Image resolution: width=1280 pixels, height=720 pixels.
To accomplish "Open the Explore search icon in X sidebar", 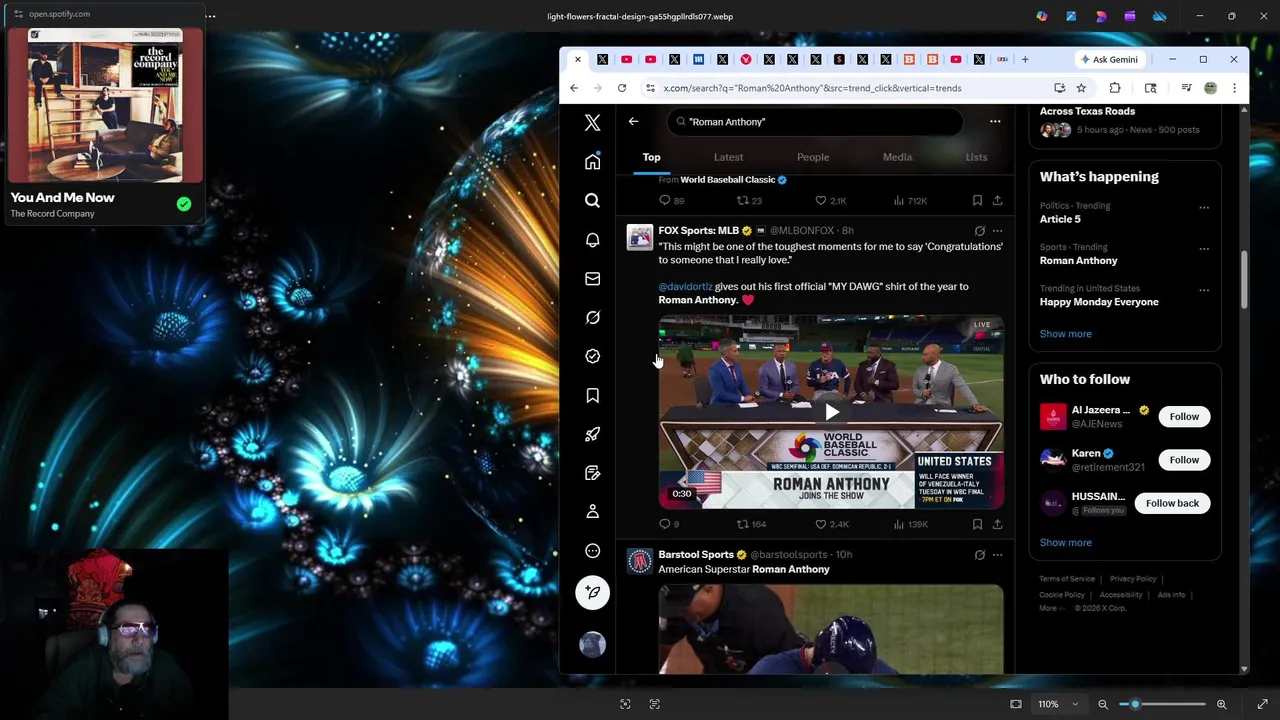I will coord(592,201).
